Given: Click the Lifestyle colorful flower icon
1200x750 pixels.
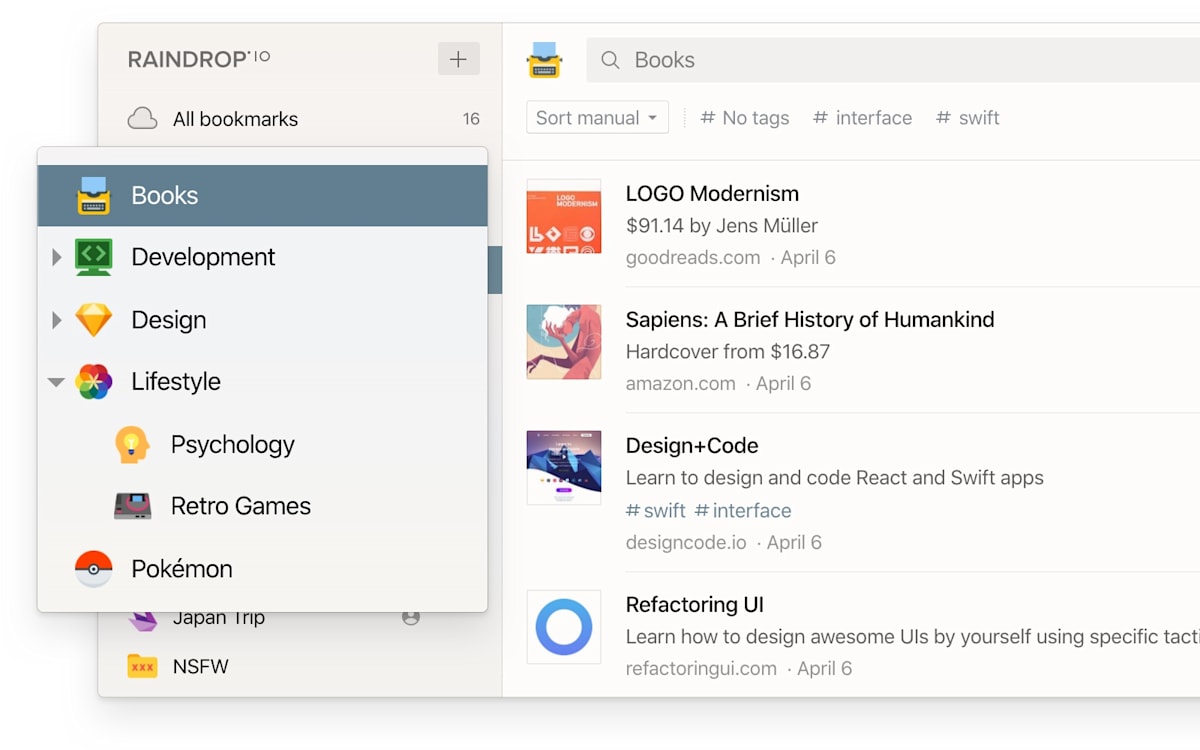Looking at the screenshot, I should click(94, 382).
